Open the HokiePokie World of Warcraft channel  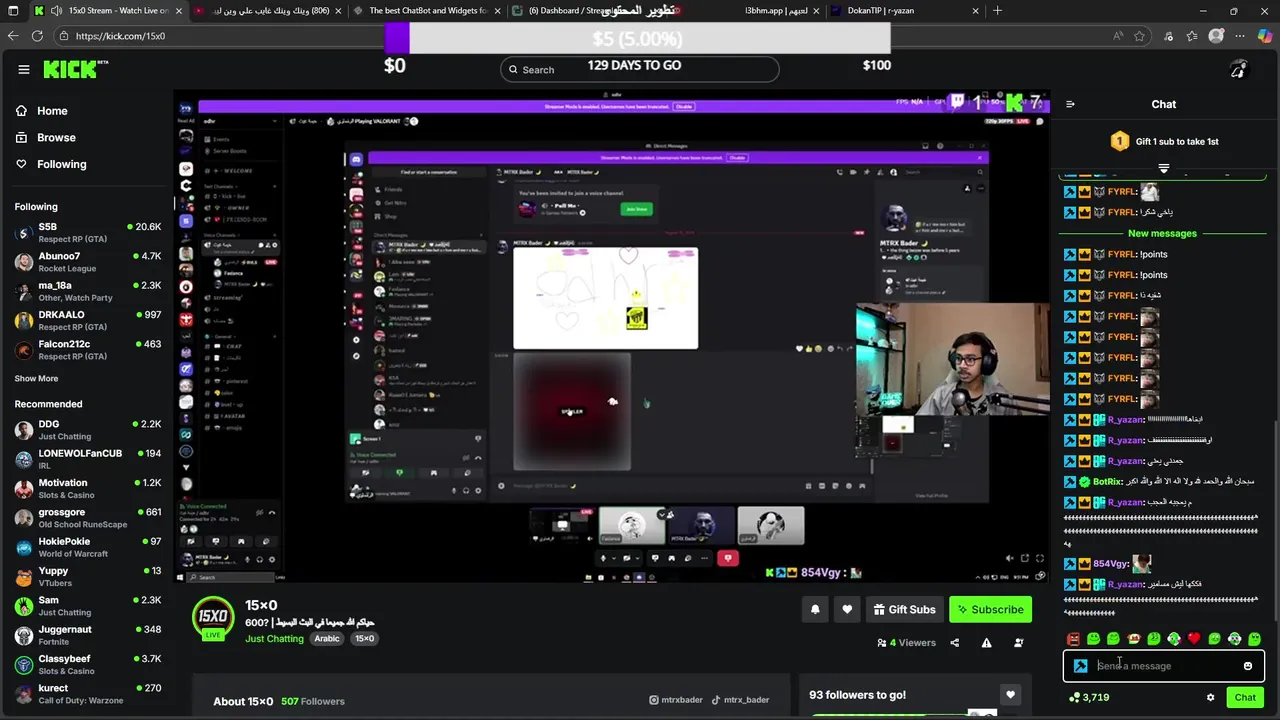88,547
